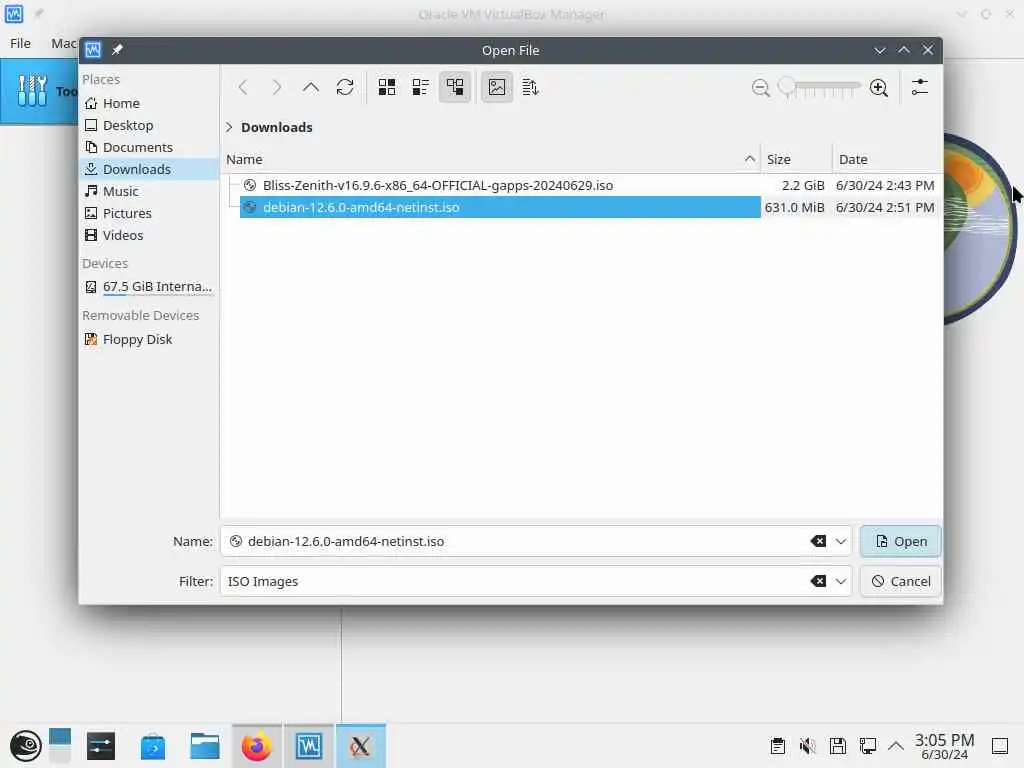Go forward in folder history

tap(277, 88)
